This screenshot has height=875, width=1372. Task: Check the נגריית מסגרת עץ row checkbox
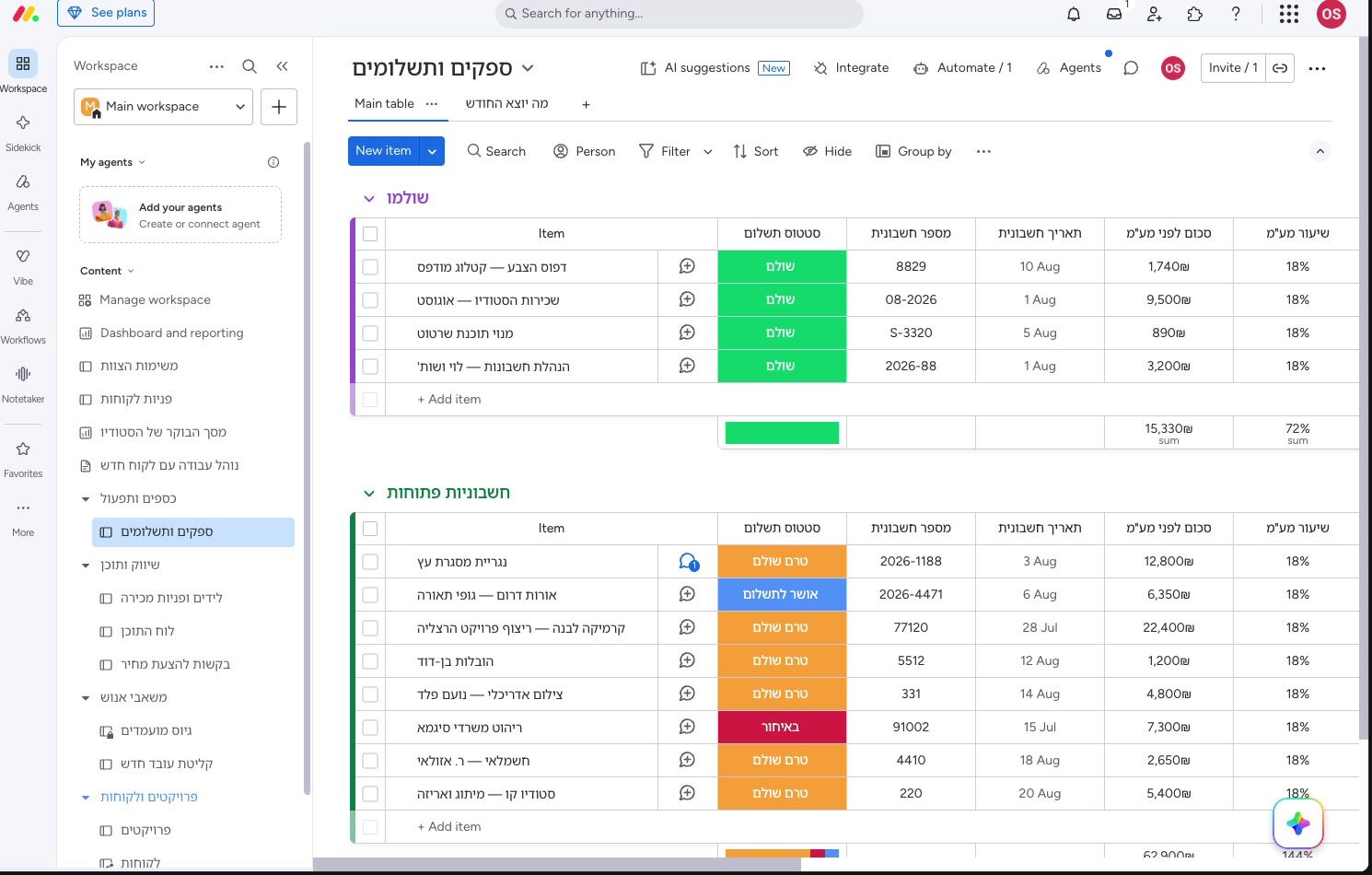pos(370,562)
